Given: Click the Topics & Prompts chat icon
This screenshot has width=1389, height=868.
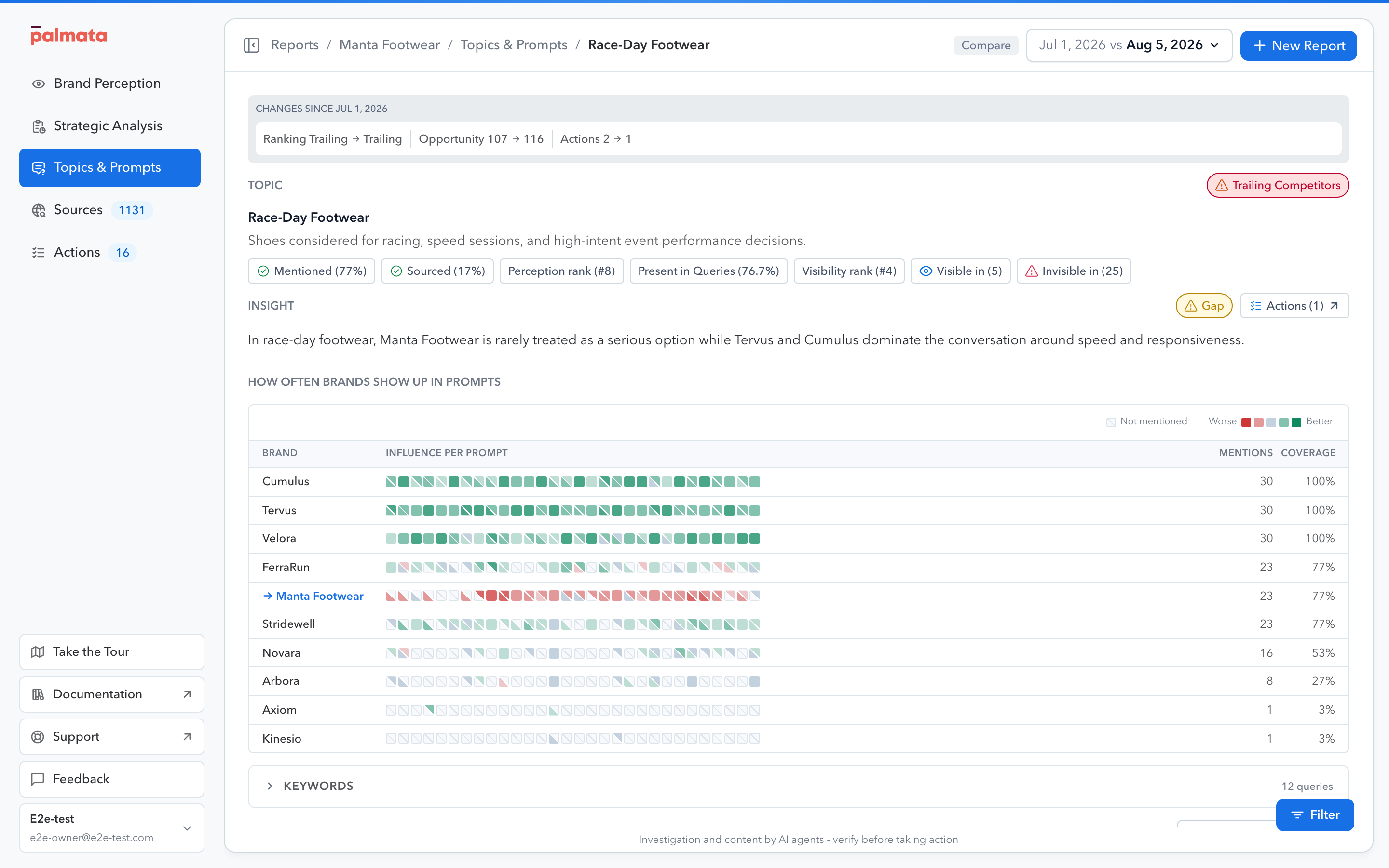Looking at the screenshot, I should (x=39, y=168).
